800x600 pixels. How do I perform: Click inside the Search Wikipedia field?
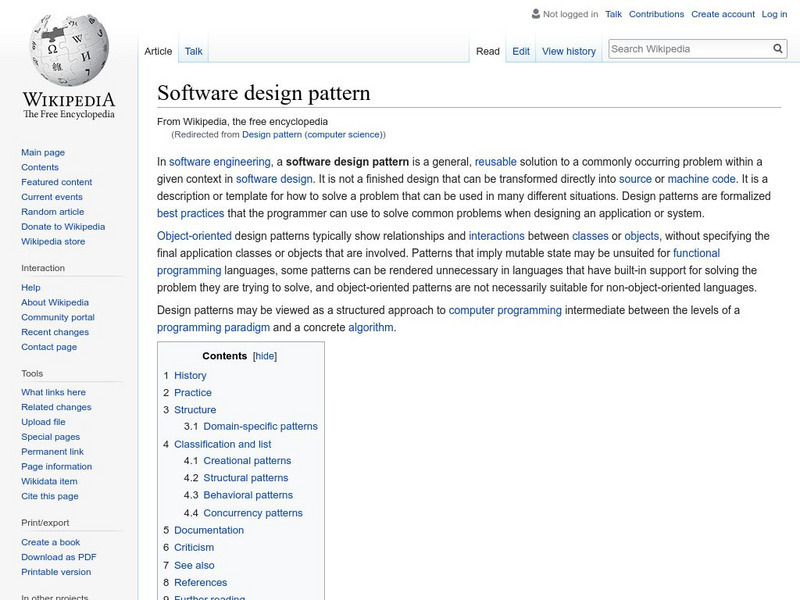[x=680, y=47]
